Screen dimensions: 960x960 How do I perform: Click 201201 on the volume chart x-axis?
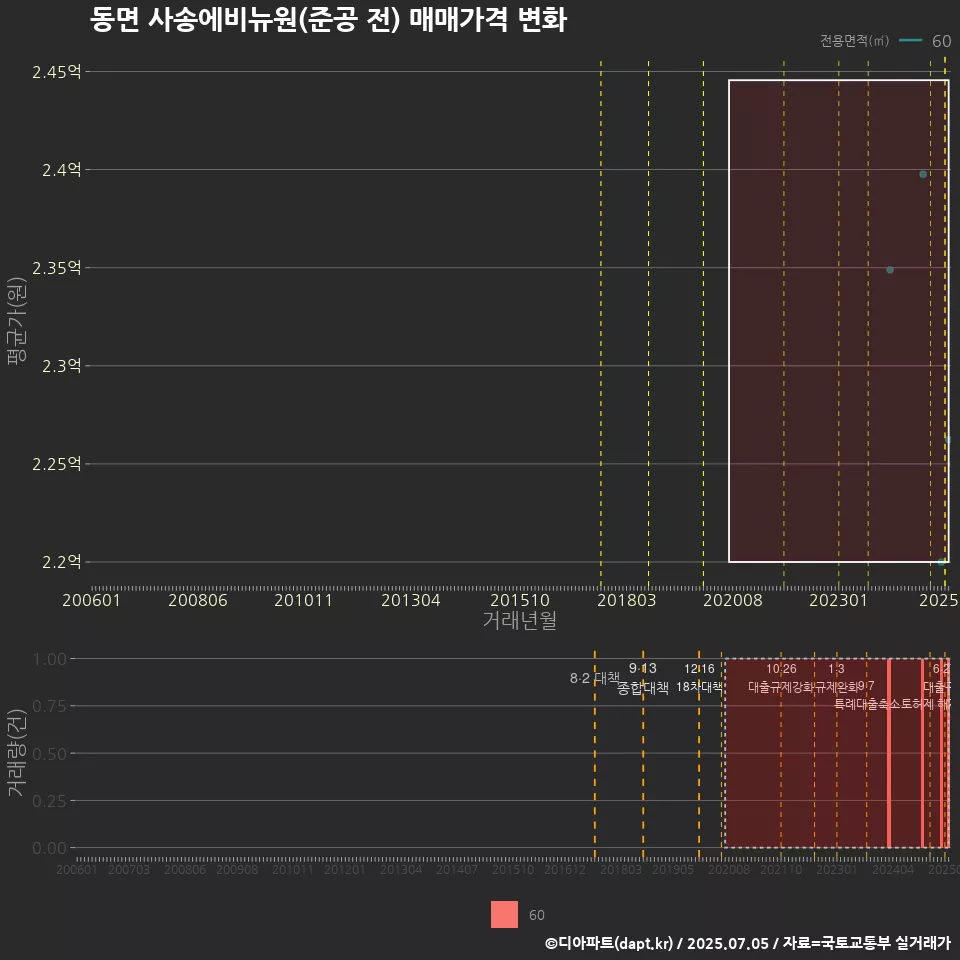[345, 869]
